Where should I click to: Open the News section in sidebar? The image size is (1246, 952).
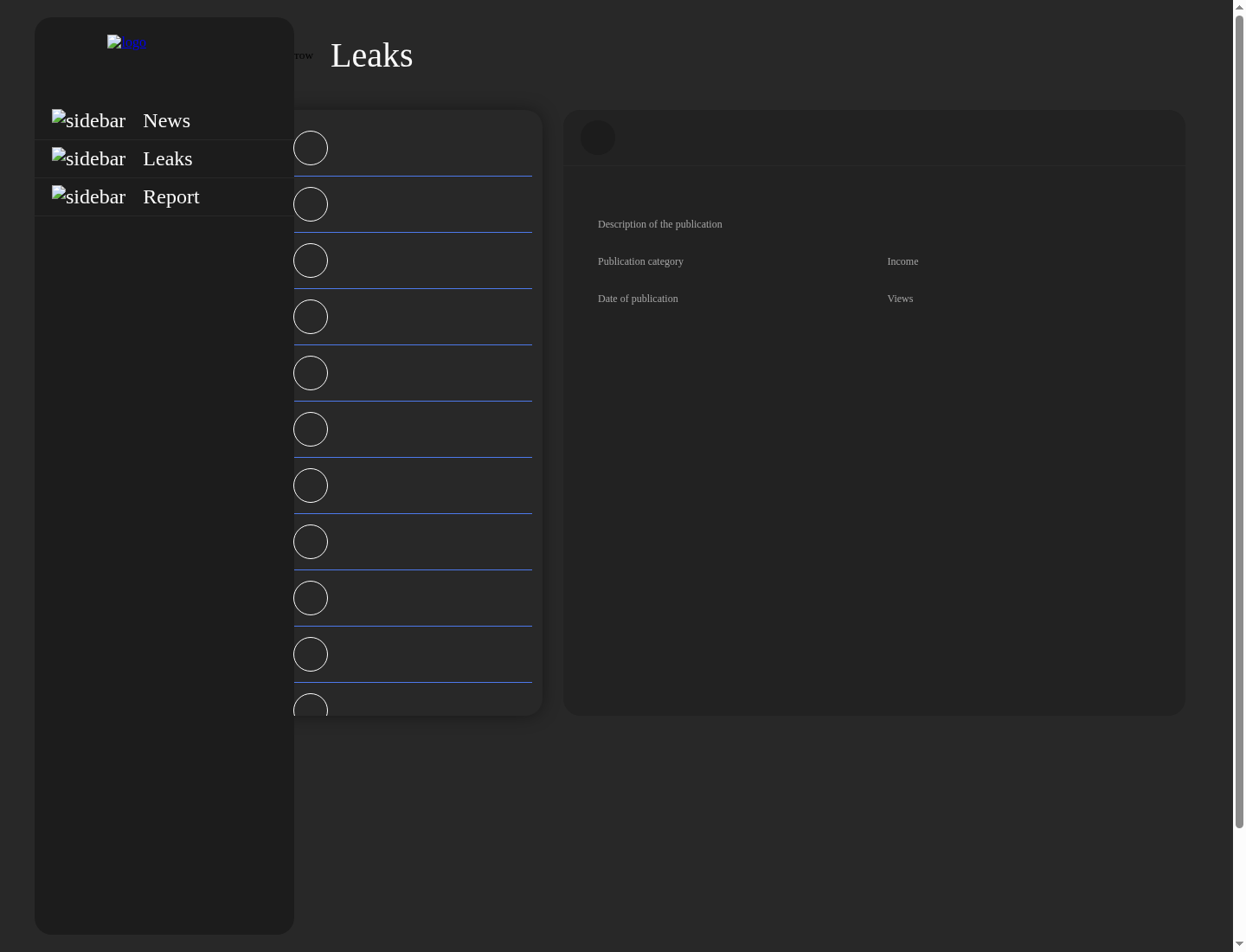pyautogui.click(x=164, y=120)
